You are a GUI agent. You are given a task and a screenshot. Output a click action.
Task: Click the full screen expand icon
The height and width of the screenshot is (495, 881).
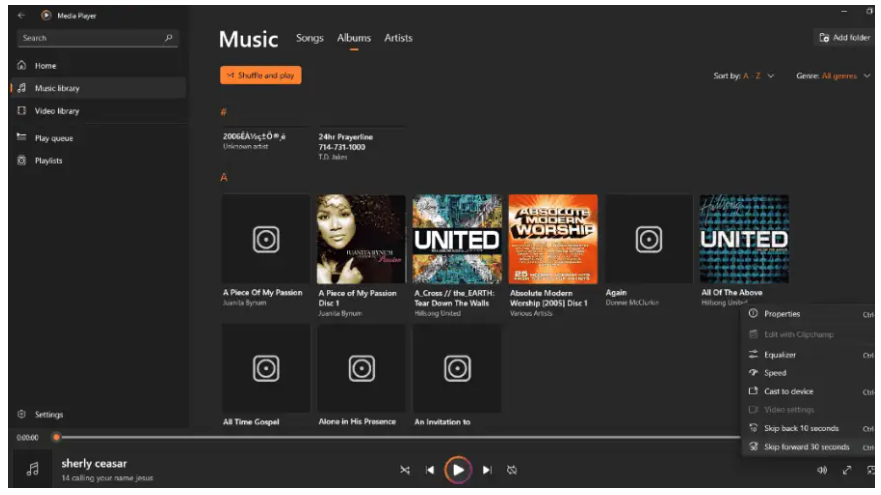click(847, 470)
